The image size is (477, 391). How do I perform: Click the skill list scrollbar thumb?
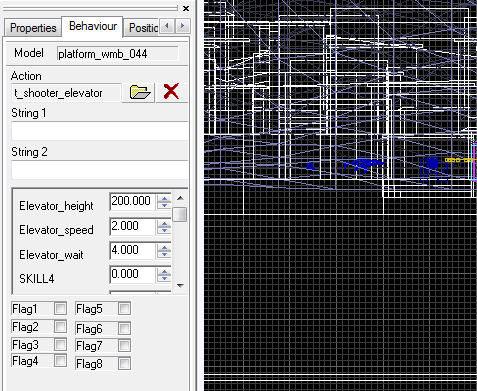pyautogui.click(x=180, y=214)
